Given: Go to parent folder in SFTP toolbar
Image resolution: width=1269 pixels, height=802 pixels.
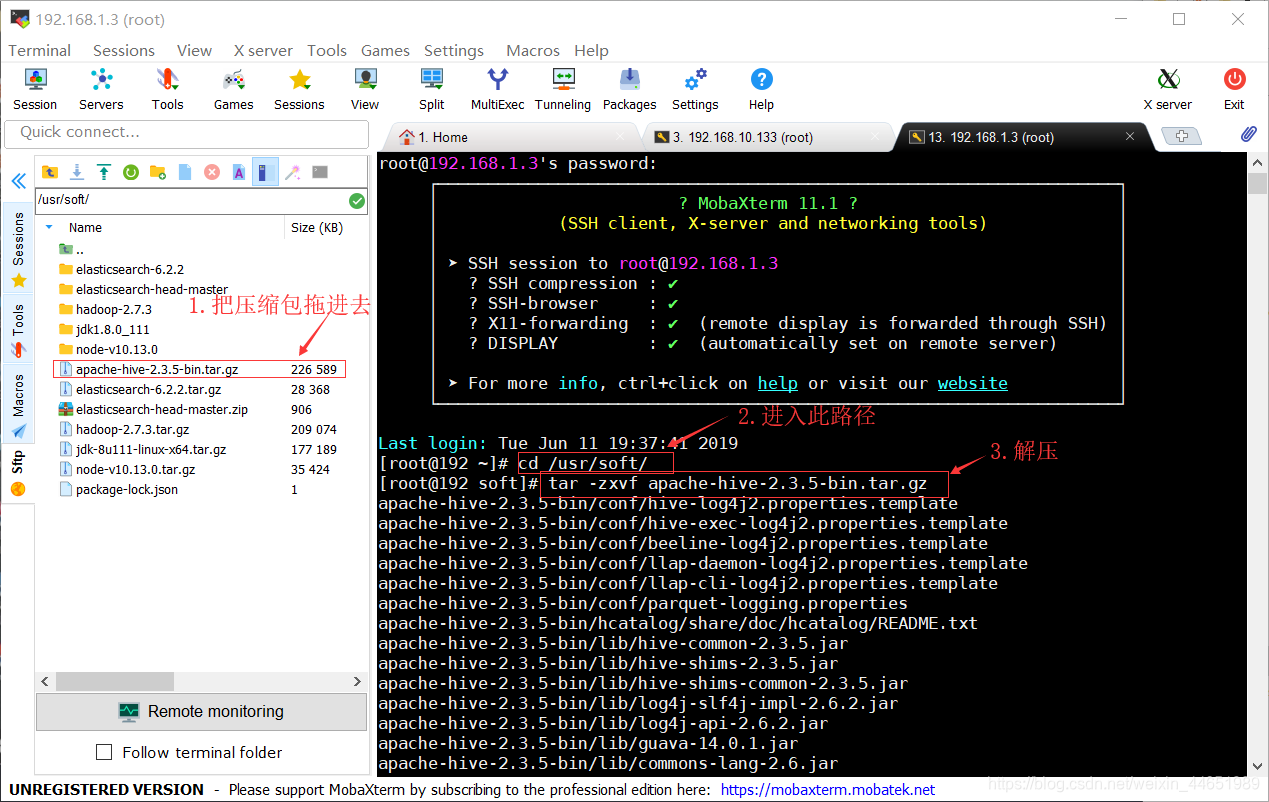Looking at the screenshot, I should [49, 172].
